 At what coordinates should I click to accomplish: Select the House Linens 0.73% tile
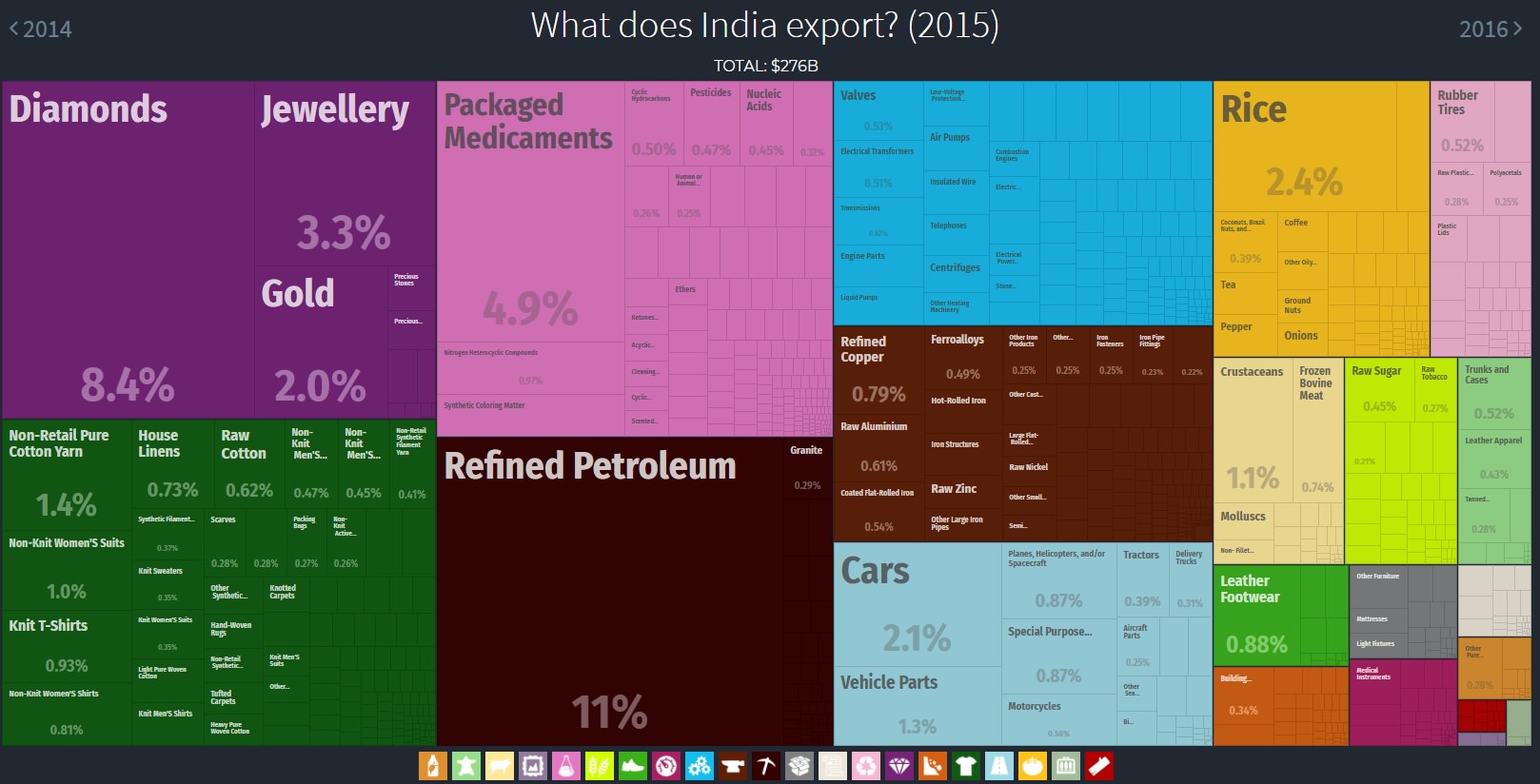point(173,465)
